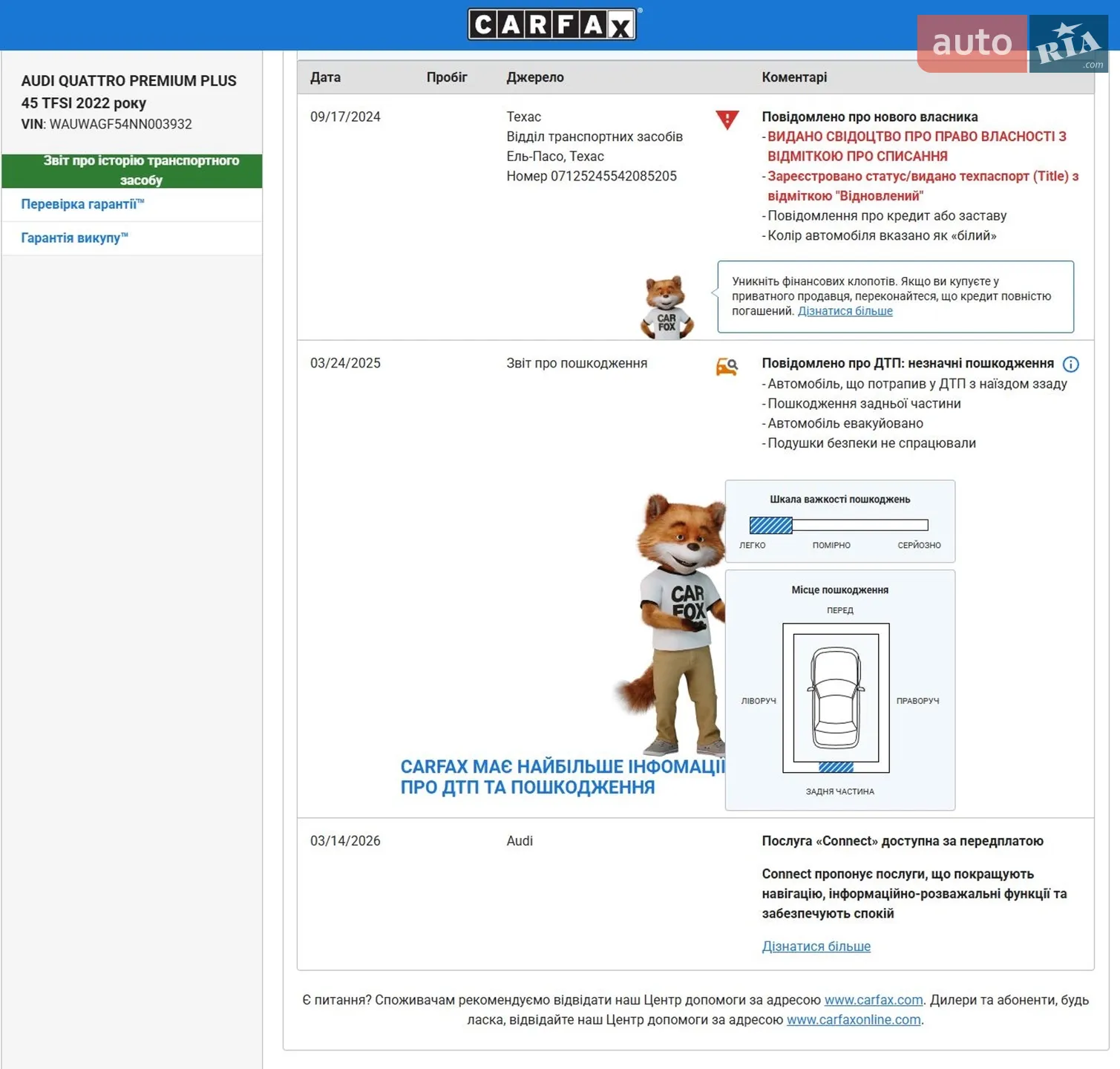The width and height of the screenshot is (1120, 1069).
Task: Click the vehicle color 'білий' line
Action: click(882, 235)
